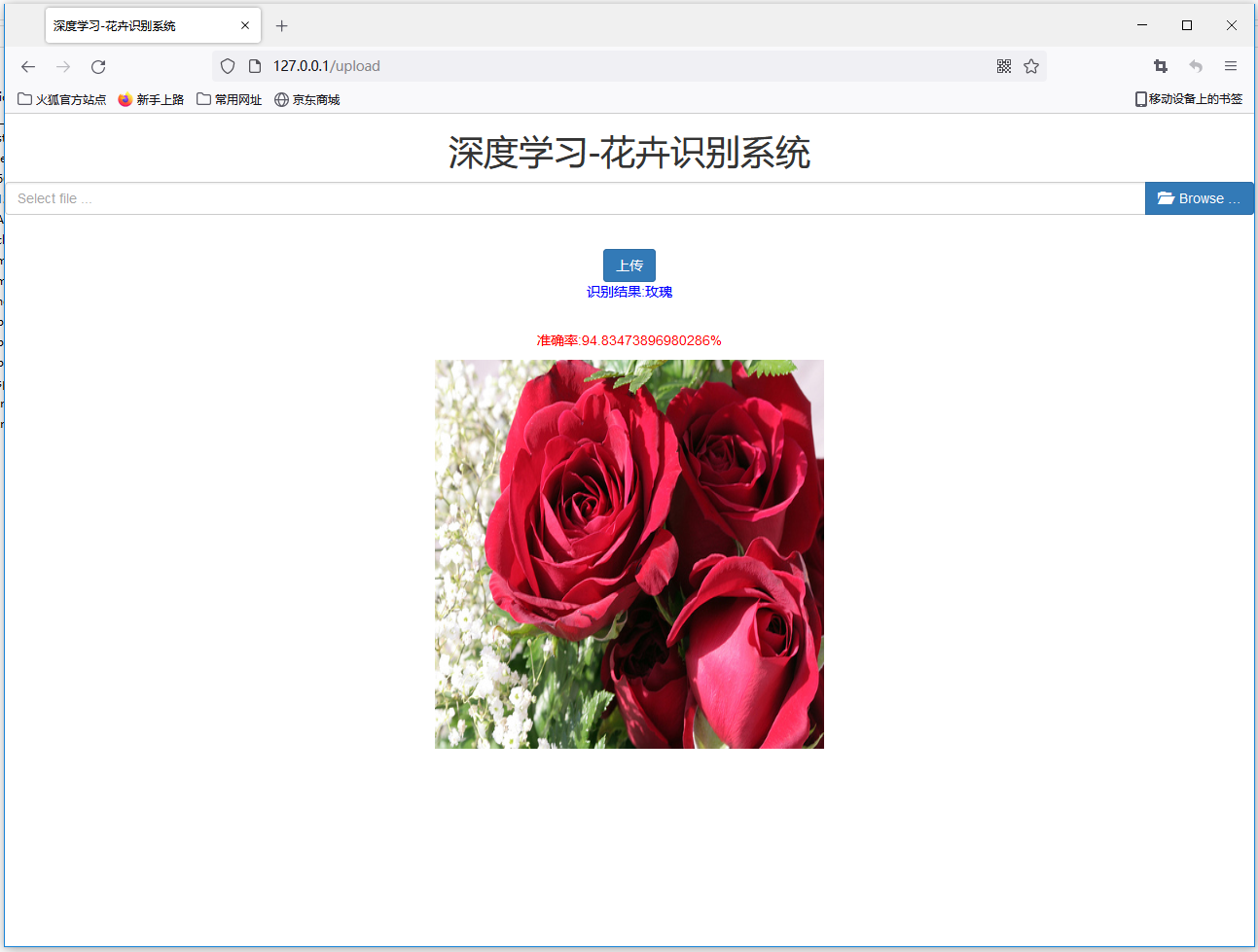Click the page info icon beside the URL

pyautogui.click(x=255, y=66)
